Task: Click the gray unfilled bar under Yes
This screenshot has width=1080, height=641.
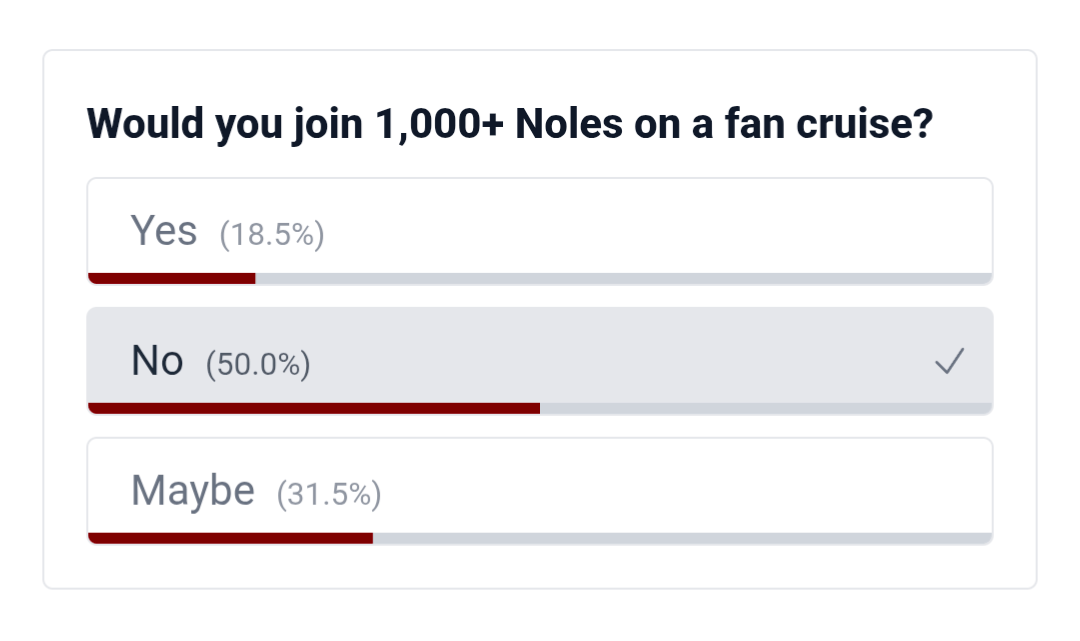Action: 623,278
